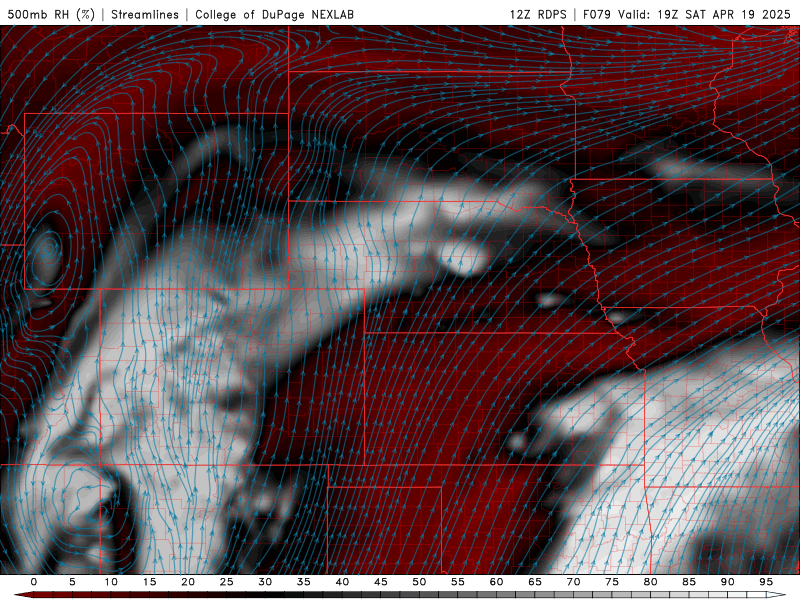The height and width of the screenshot is (600, 800).
Task: Click the colorbar label "40"
Action: 342,582
